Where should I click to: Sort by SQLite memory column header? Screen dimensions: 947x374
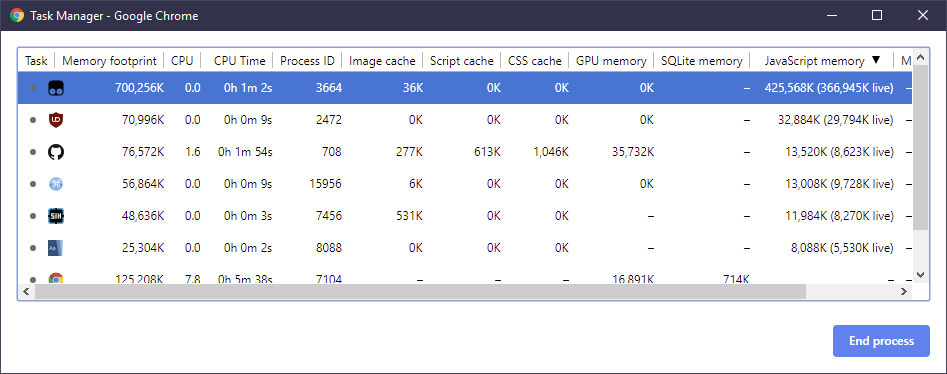701,60
